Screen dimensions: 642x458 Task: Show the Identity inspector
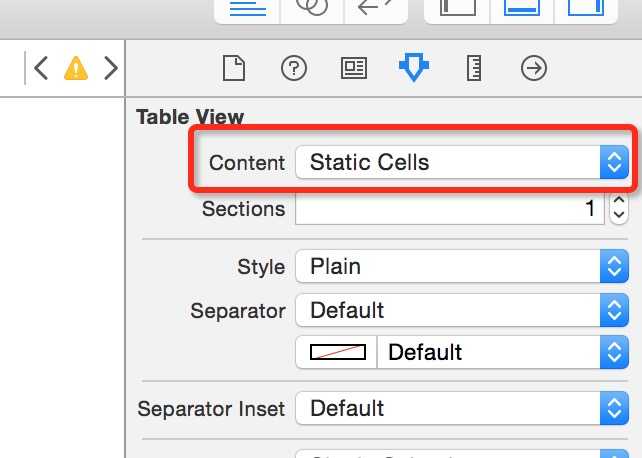point(353,68)
